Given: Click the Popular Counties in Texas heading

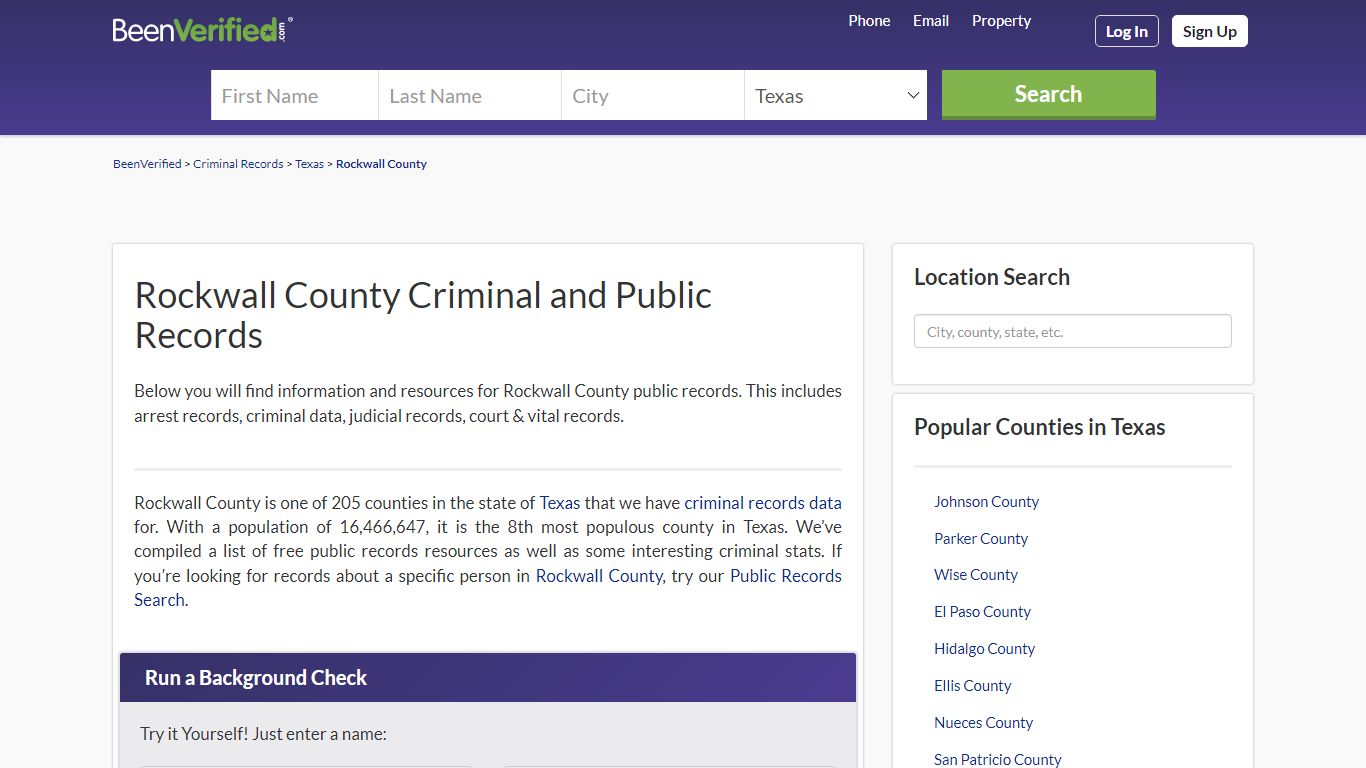Looking at the screenshot, I should coord(1040,427).
